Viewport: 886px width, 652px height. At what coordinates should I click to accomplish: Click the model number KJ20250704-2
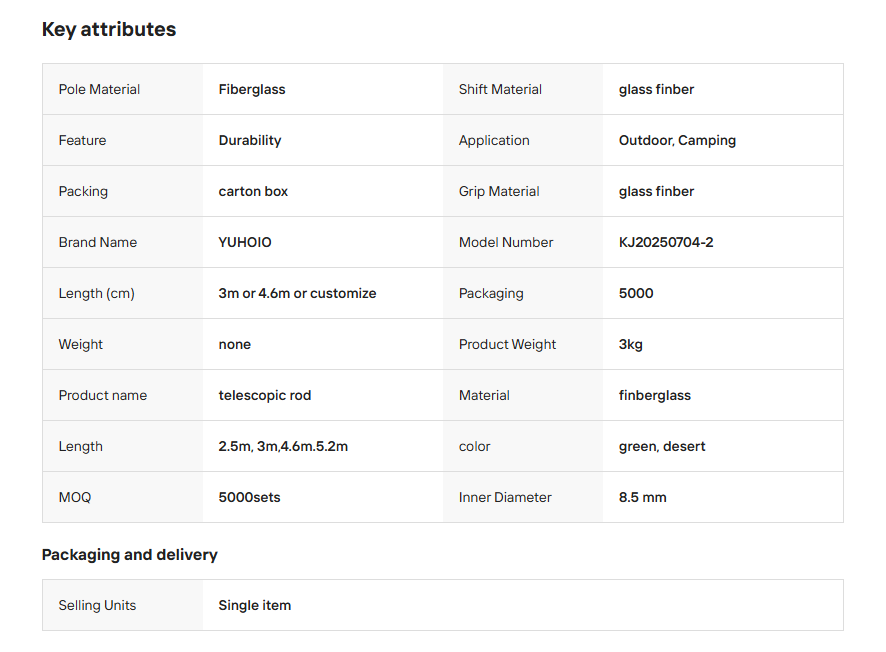pyautogui.click(x=666, y=243)
